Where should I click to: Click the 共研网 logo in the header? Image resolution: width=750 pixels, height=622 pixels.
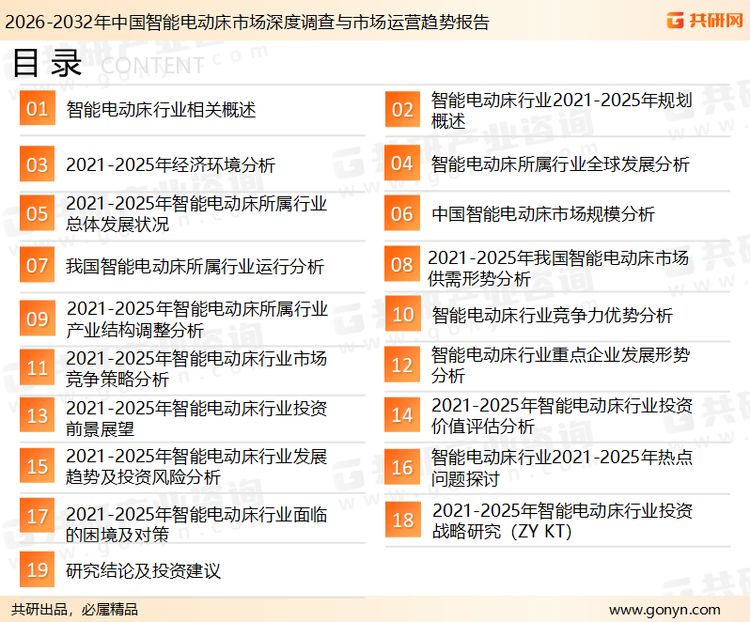[x=704, y=20]
